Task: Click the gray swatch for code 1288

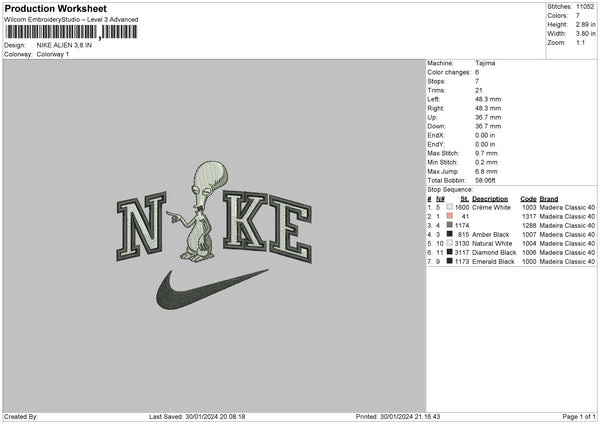Action: pyautogui.click(x=450, y=225)
